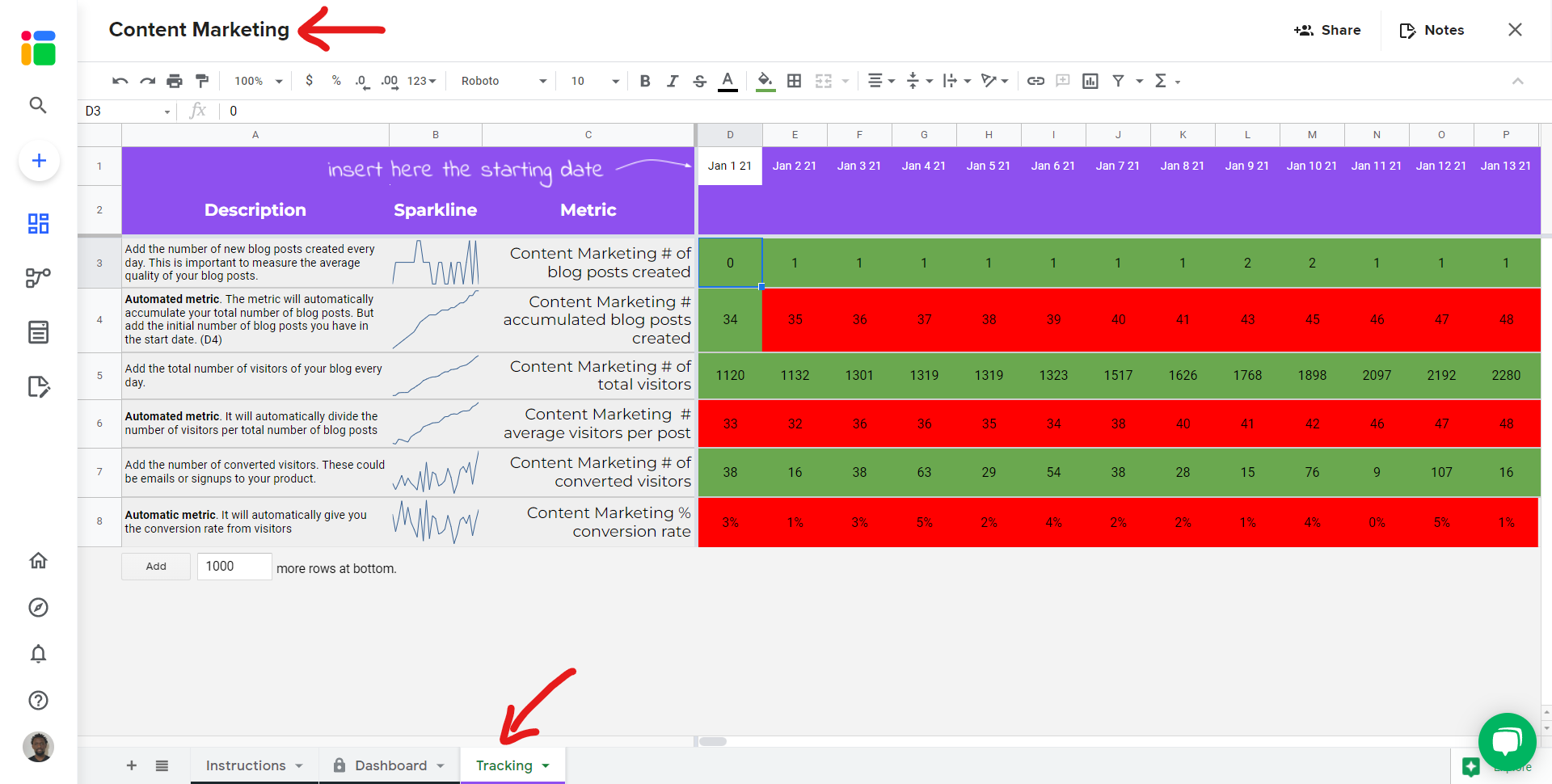Open the edit note icon in sidebar
Viewport: 1552px width, 784px height.
pyautogui.click(x=39, y=386)
